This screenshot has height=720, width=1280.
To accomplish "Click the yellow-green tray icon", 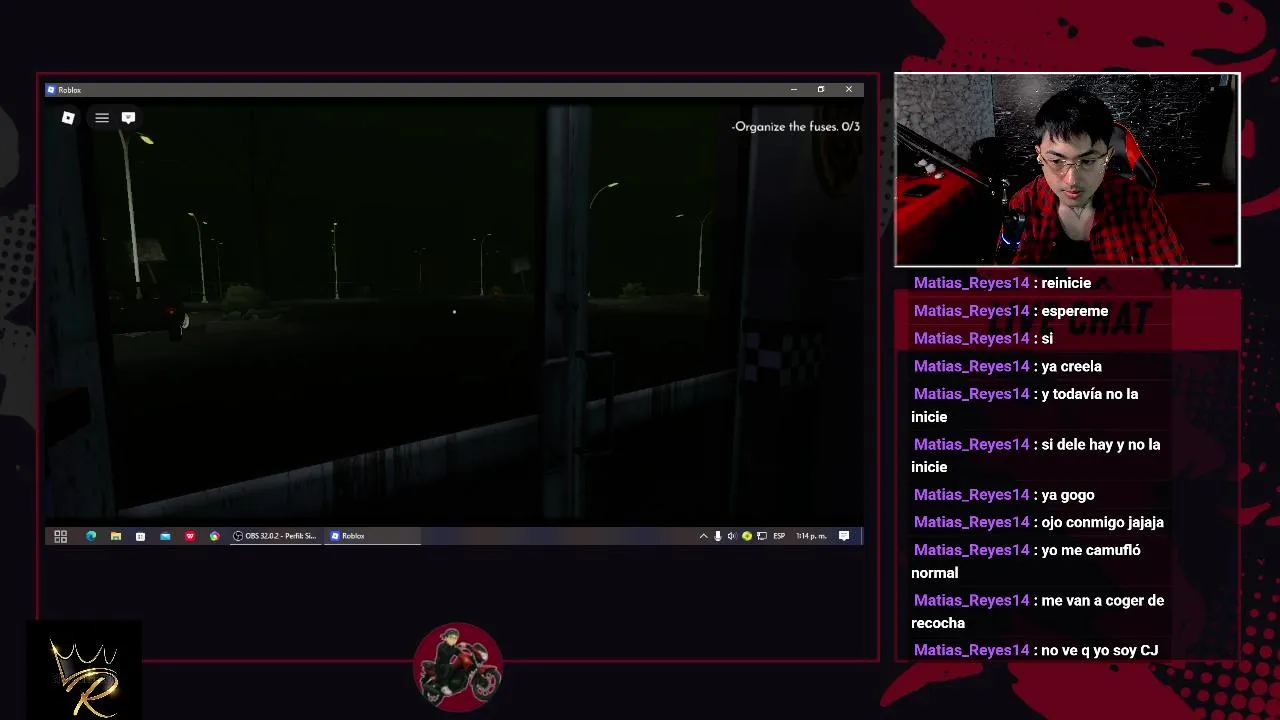I will [x=746, y=536].
